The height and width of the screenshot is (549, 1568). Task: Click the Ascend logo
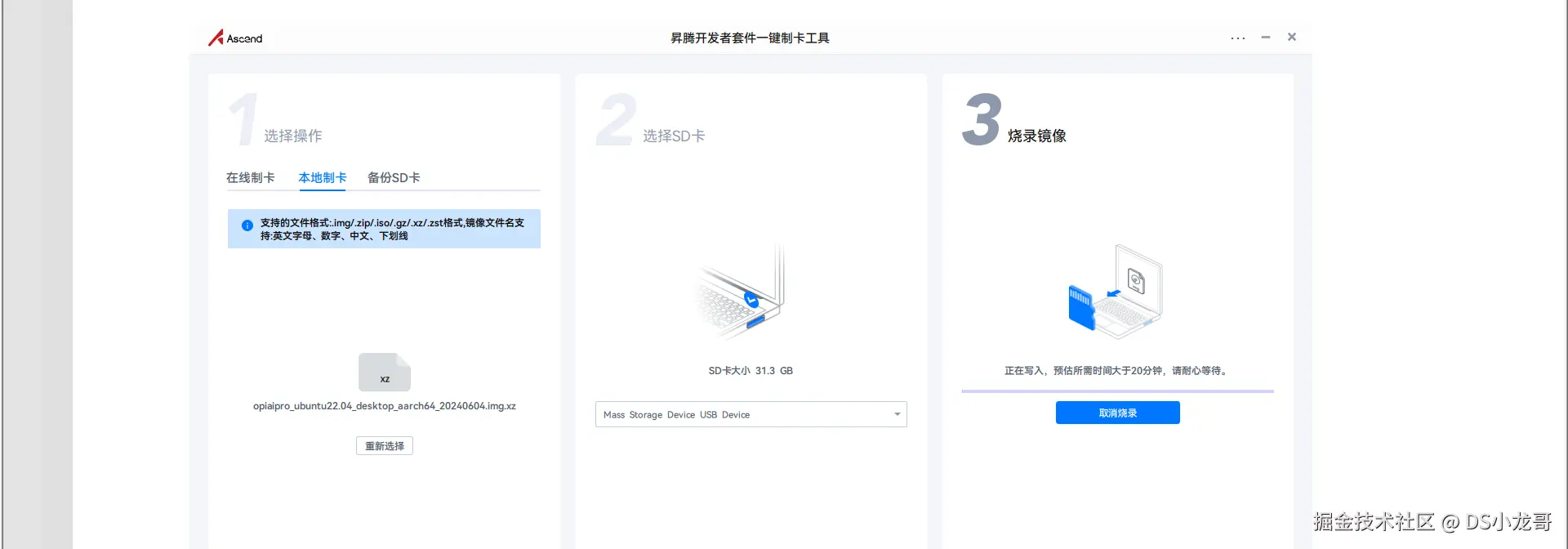coord(235,38)
